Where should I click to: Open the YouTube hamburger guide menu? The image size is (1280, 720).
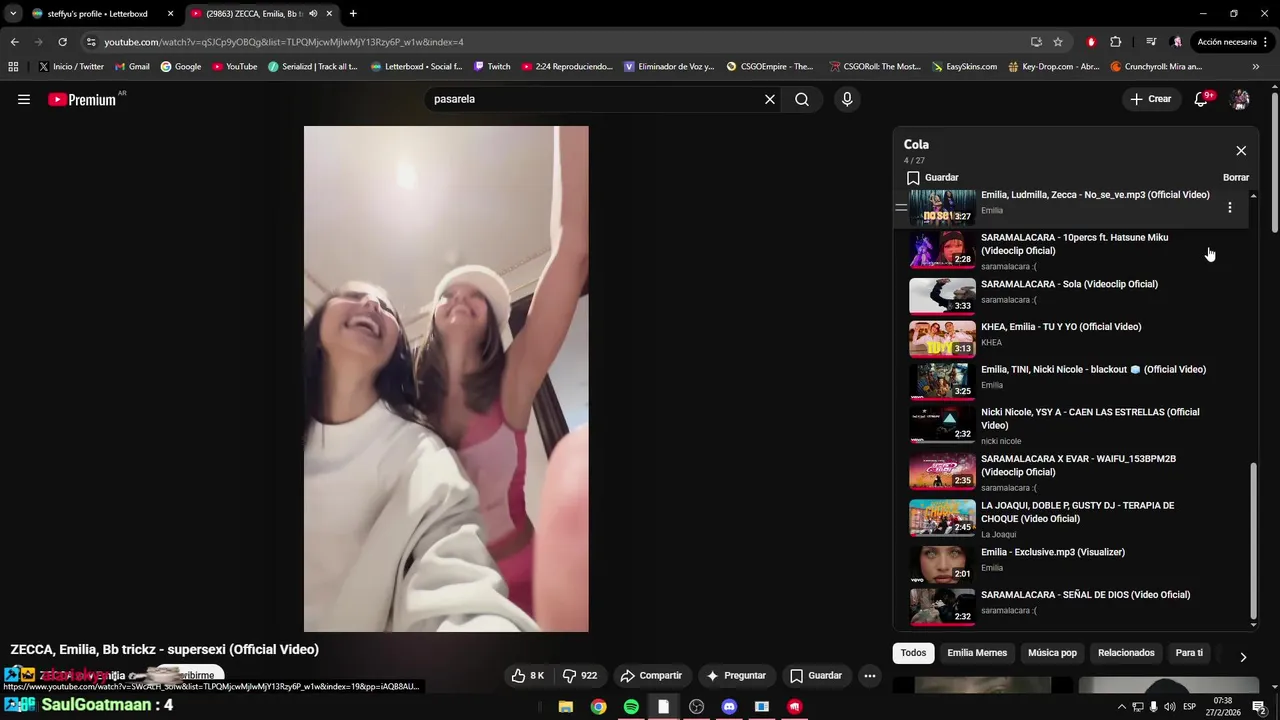24,99
